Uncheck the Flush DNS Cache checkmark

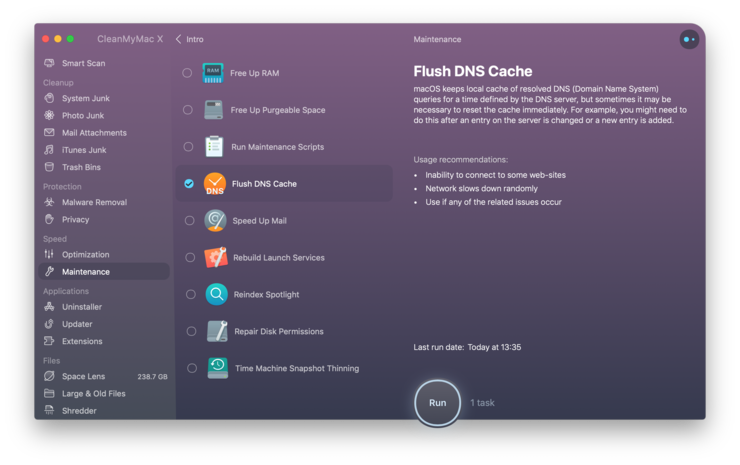tap(189, 184)
